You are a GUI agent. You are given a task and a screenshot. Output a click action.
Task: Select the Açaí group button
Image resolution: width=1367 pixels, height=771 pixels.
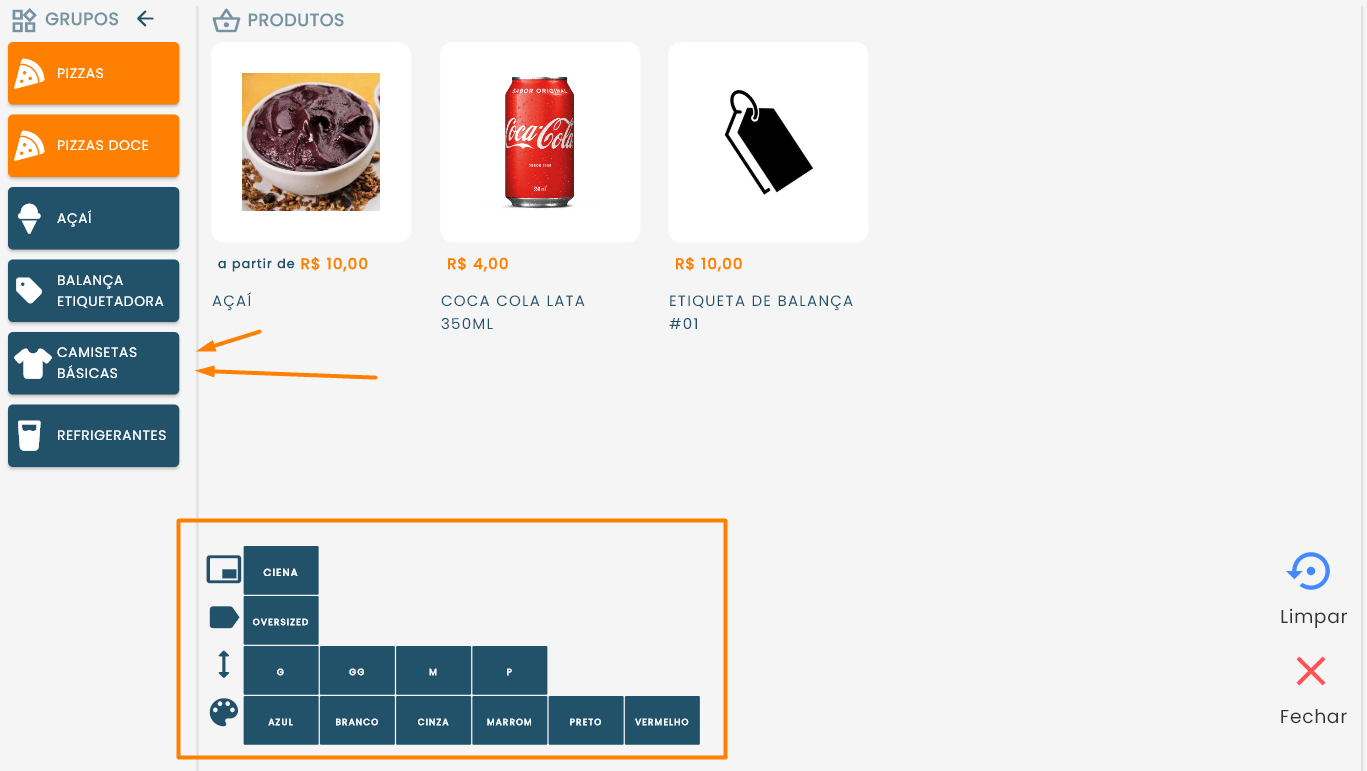click(x=94, y=218)
